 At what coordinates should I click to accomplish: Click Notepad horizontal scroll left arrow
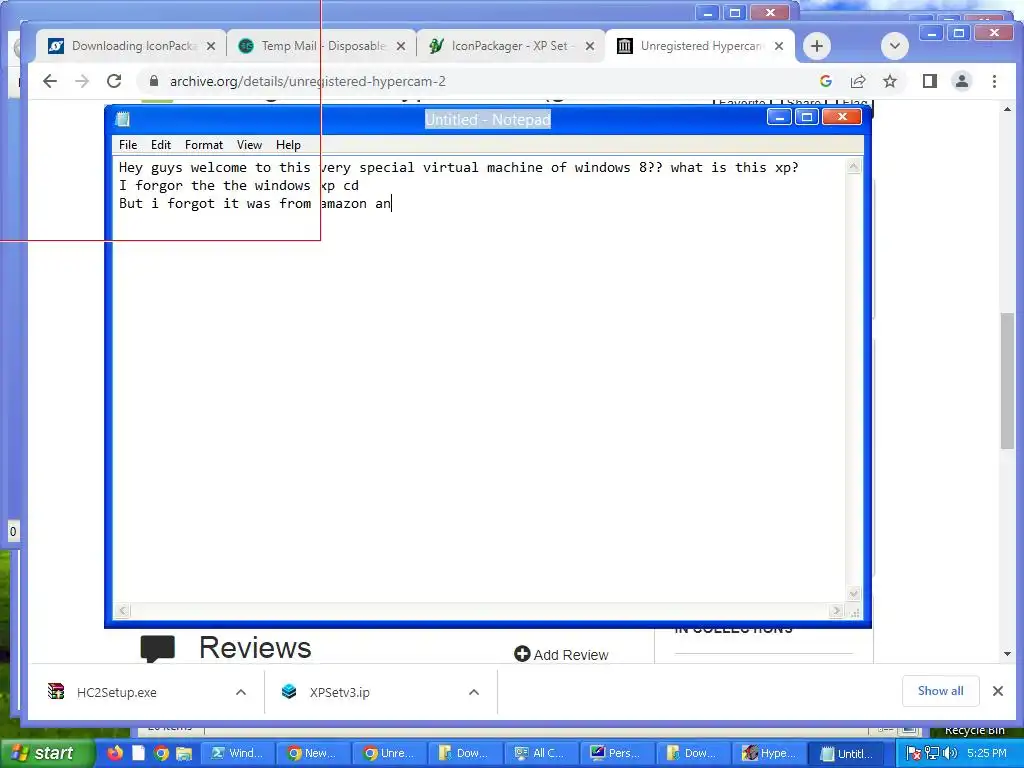tap(122, 611)
